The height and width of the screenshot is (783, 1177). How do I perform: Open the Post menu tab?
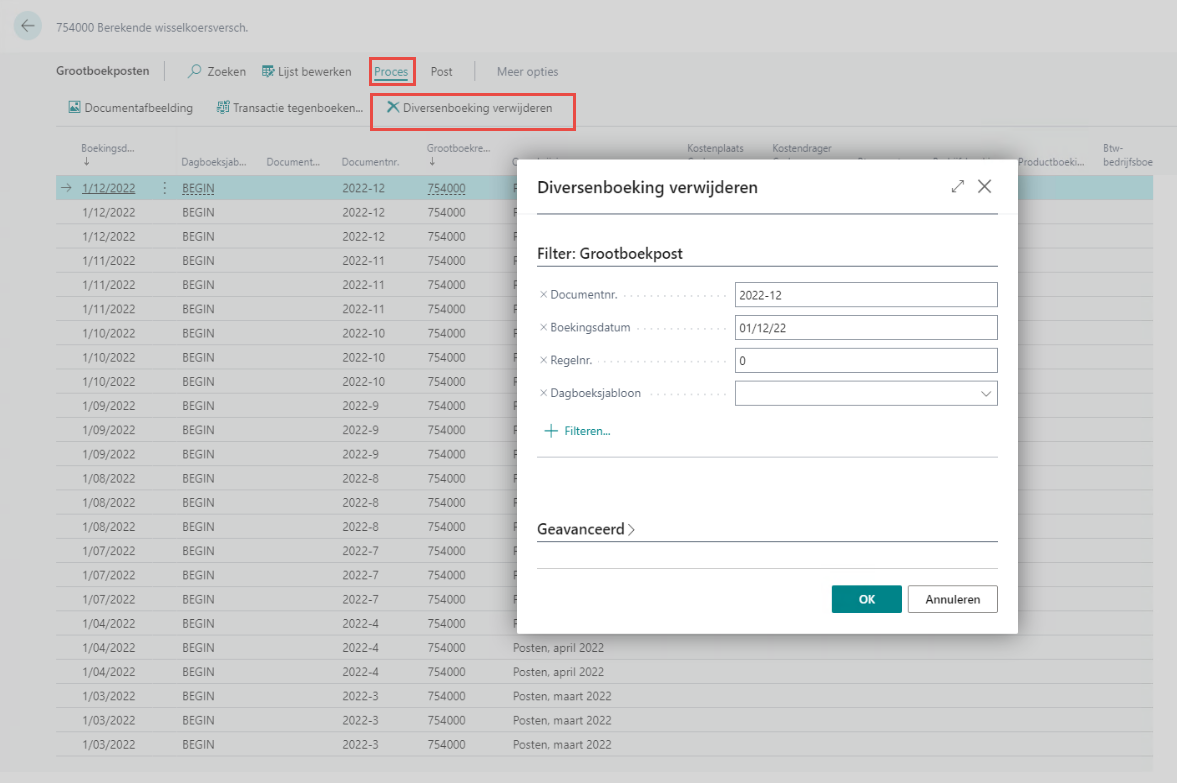[x=441, y=72]
